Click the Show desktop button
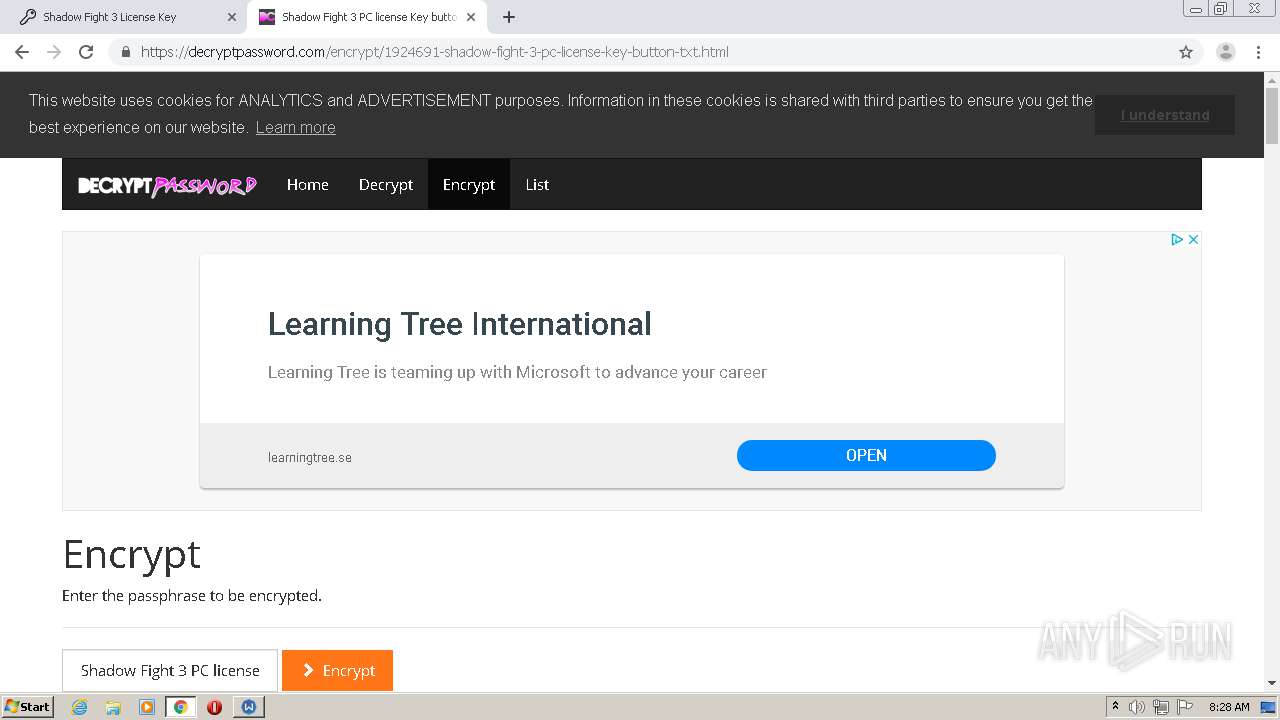 (1269, 707)
